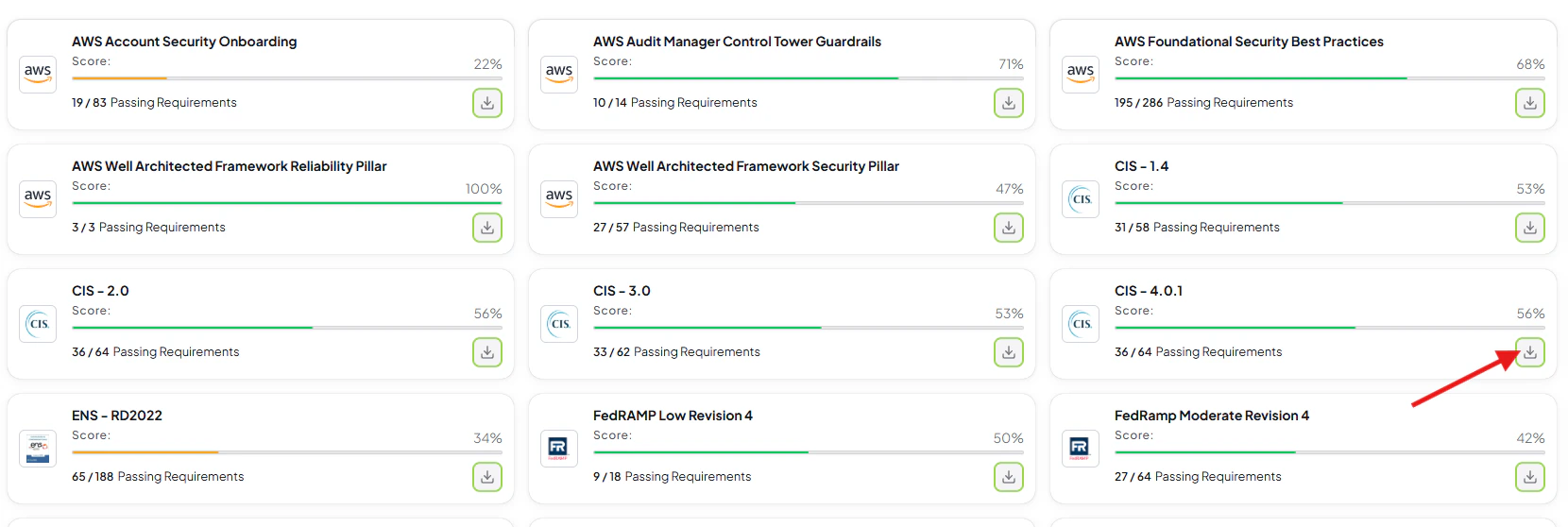The image size is (1568, 527).
Task: Click CIS logo on CIS - 3.0 card
Action: click(559, 324)
